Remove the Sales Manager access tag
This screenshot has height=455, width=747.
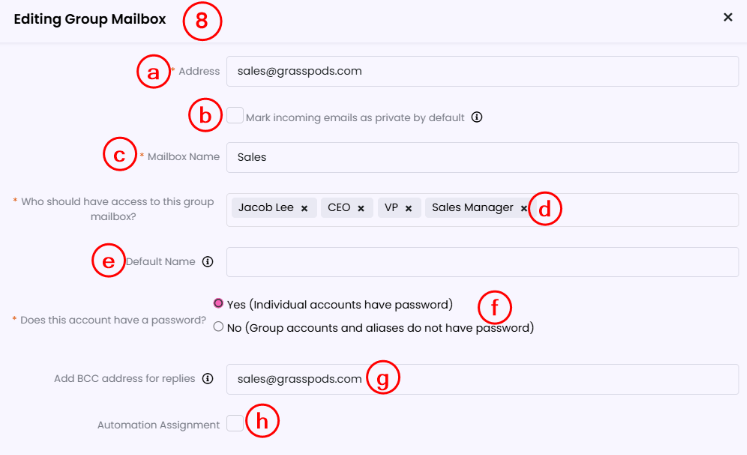523,209
